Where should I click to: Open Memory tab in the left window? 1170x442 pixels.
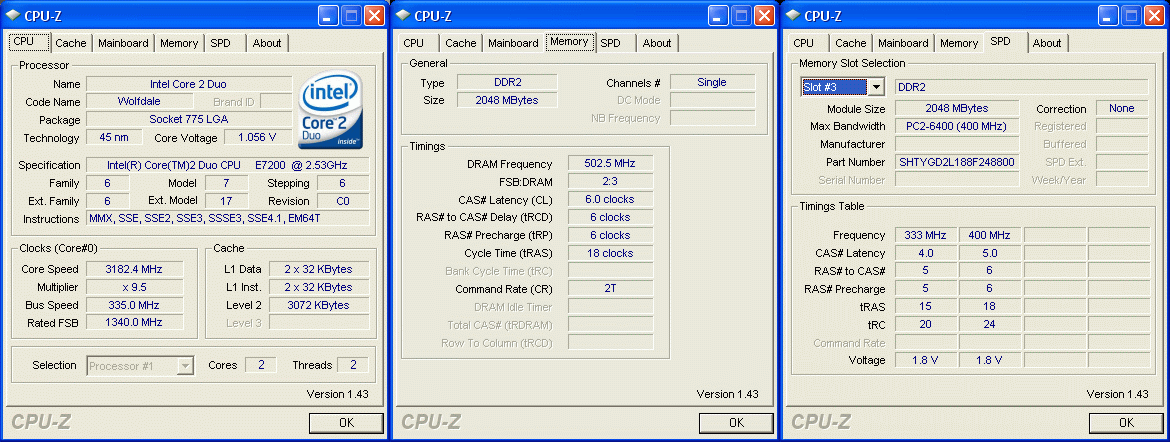click(x=179, y=43)
